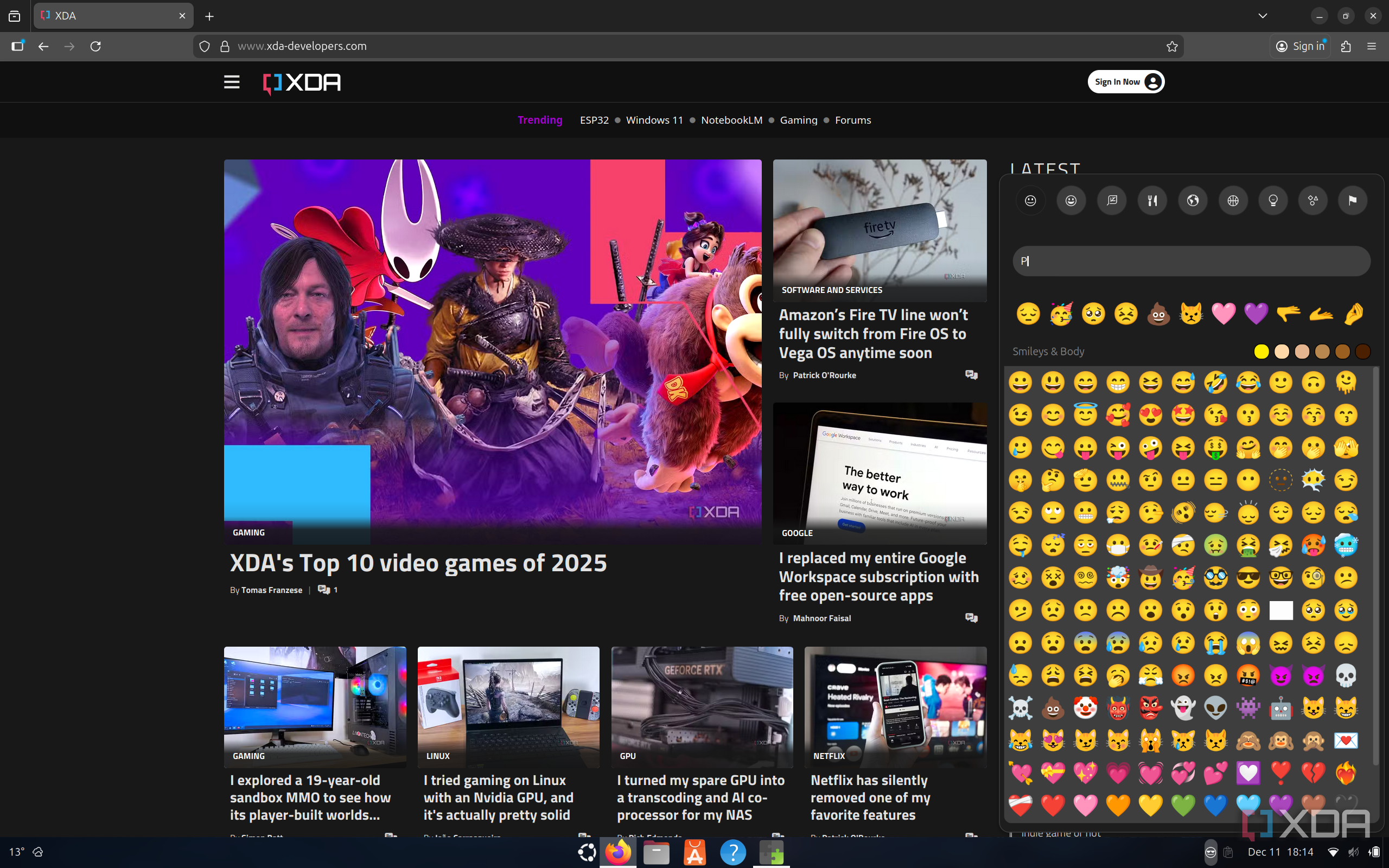Open the Help app in the dock
The image size is (1389, 868).
point(733,852)
